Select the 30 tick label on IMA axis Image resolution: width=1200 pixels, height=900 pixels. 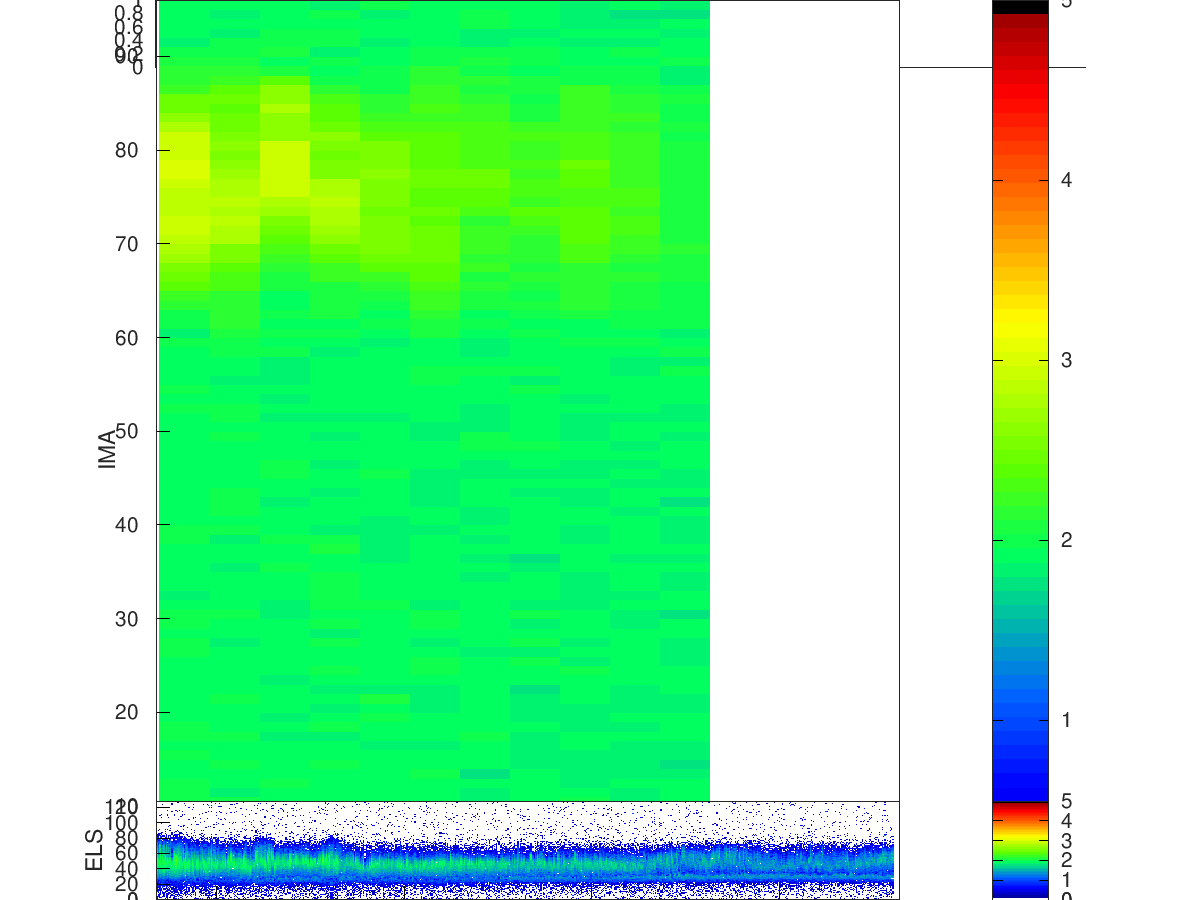127,619
